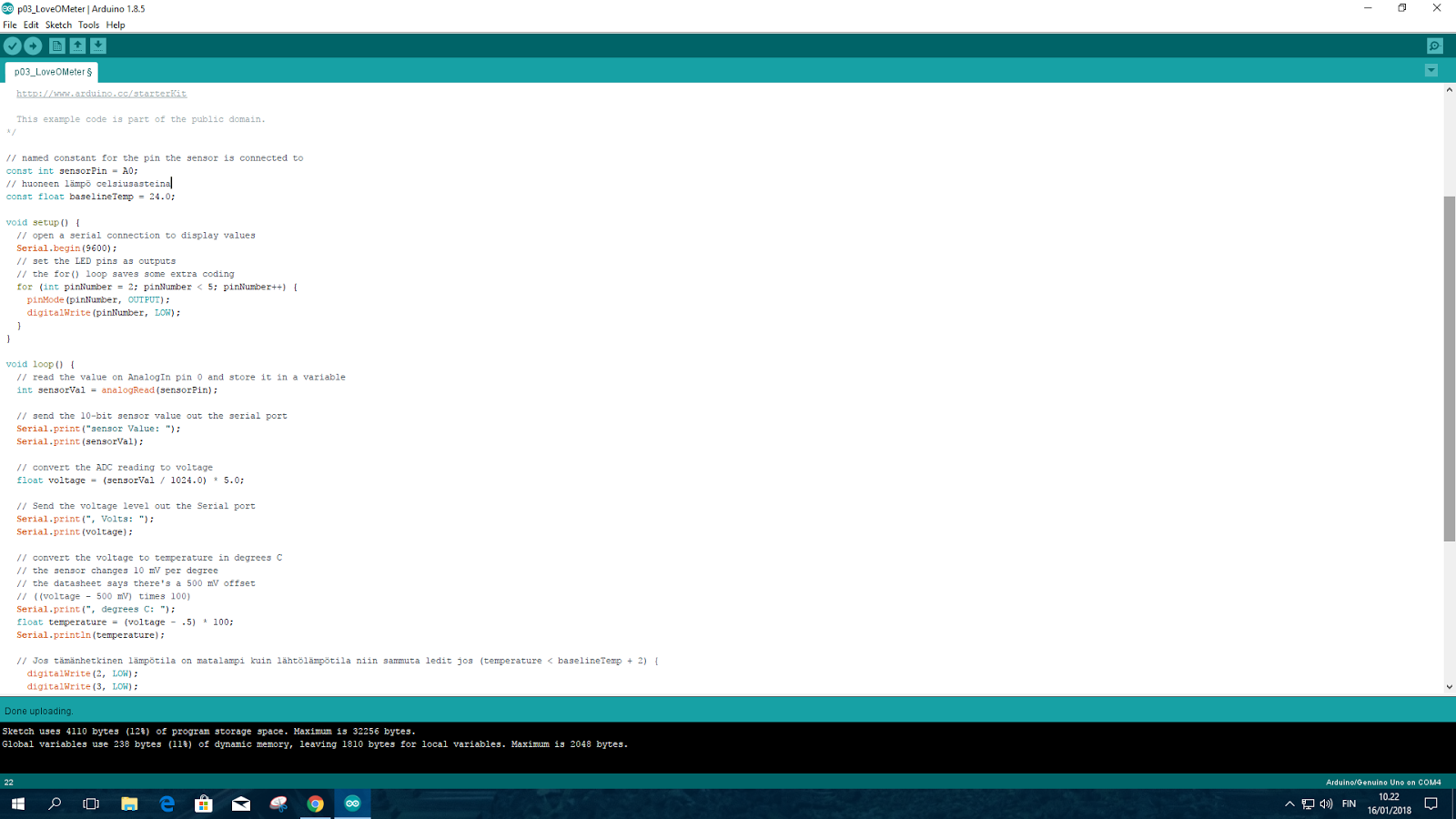The width and height of the screenshot is (1456, 819).
Task: Click the Verify sketch checkmark icon
Action: pos(13,45)
